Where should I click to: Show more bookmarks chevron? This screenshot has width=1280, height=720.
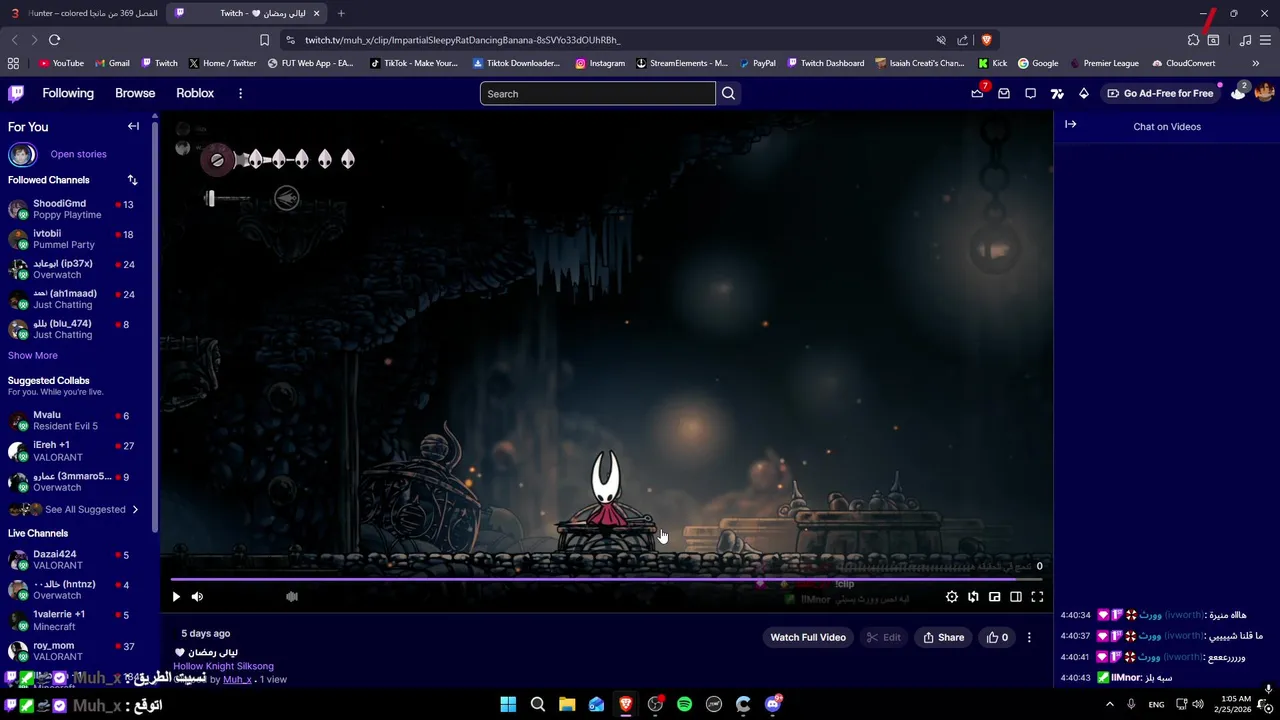[x=1256, y=63]
